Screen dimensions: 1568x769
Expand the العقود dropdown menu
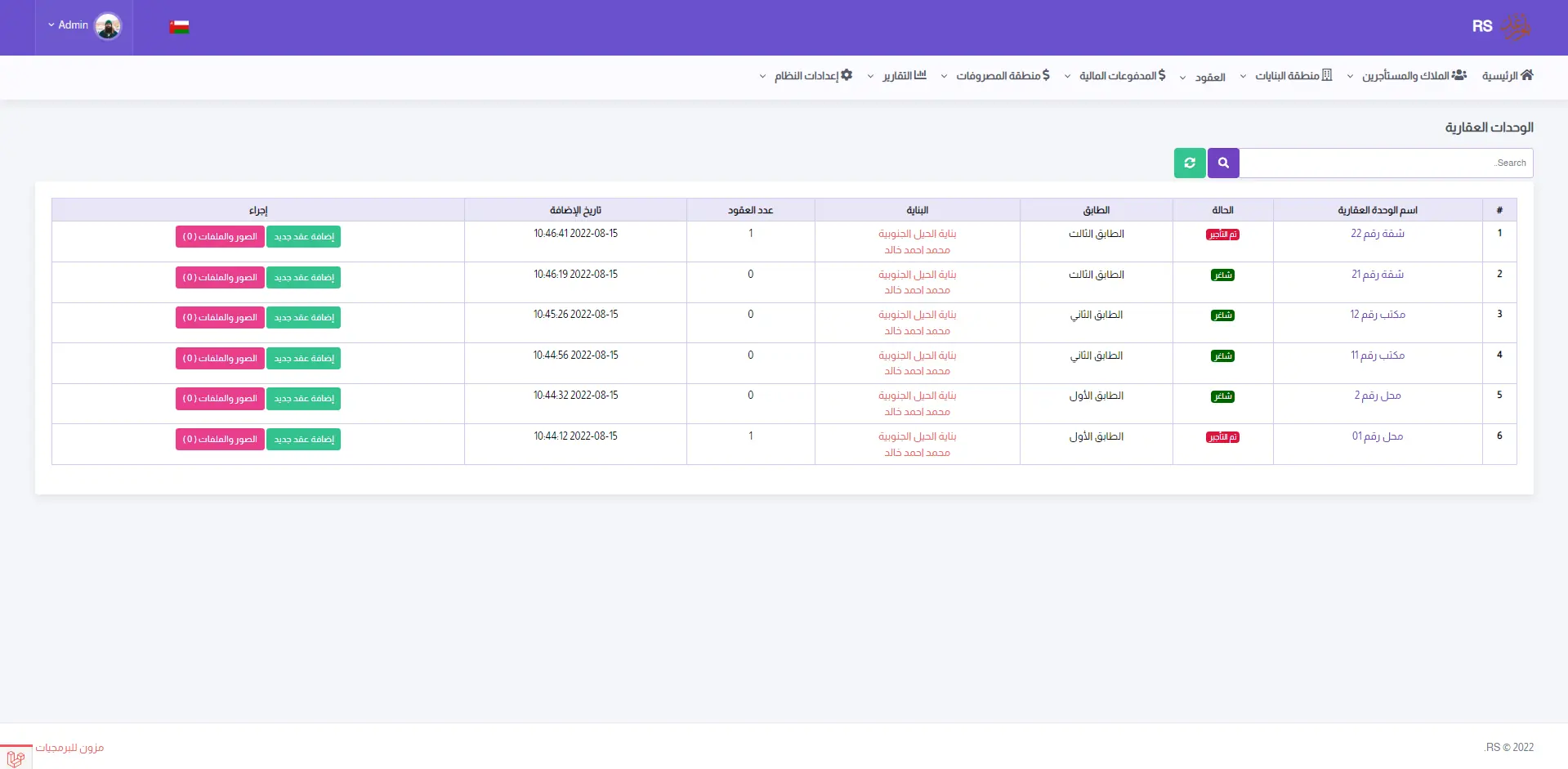[1204, 77]
